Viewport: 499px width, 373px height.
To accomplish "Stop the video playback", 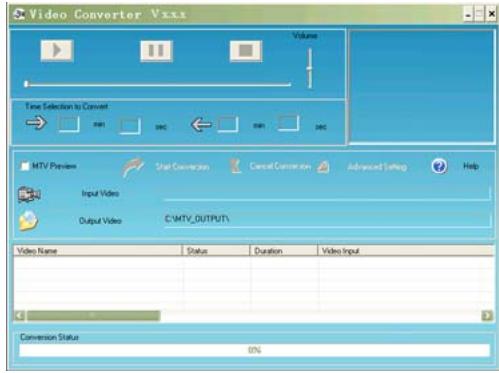I will [x=246, y=51].
